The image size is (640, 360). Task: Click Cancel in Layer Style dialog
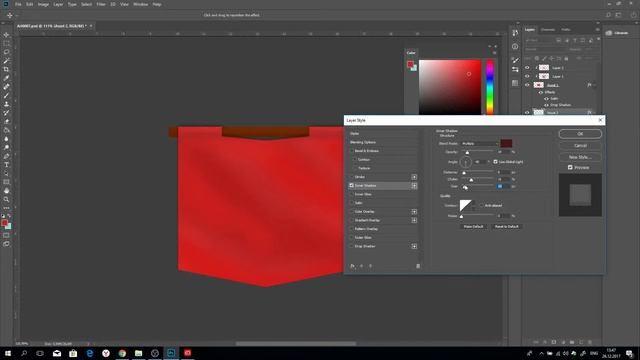580,146
